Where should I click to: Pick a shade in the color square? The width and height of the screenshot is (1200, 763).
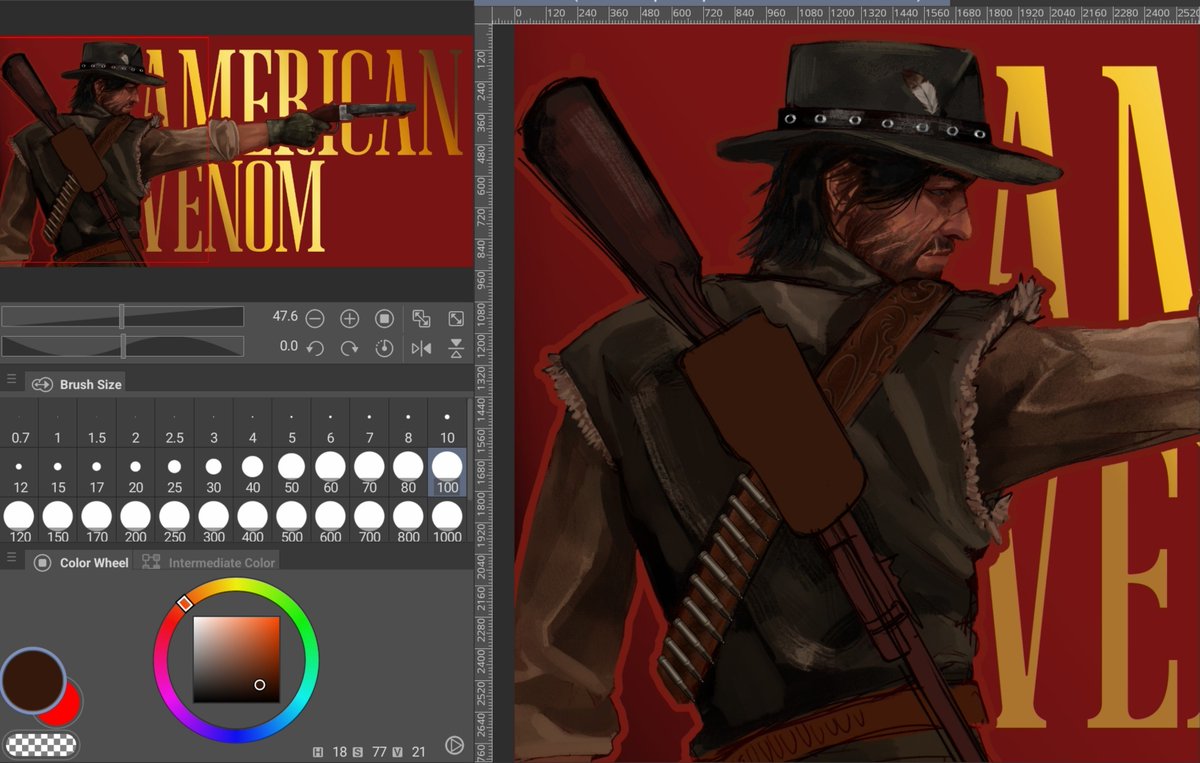(236, 659)
